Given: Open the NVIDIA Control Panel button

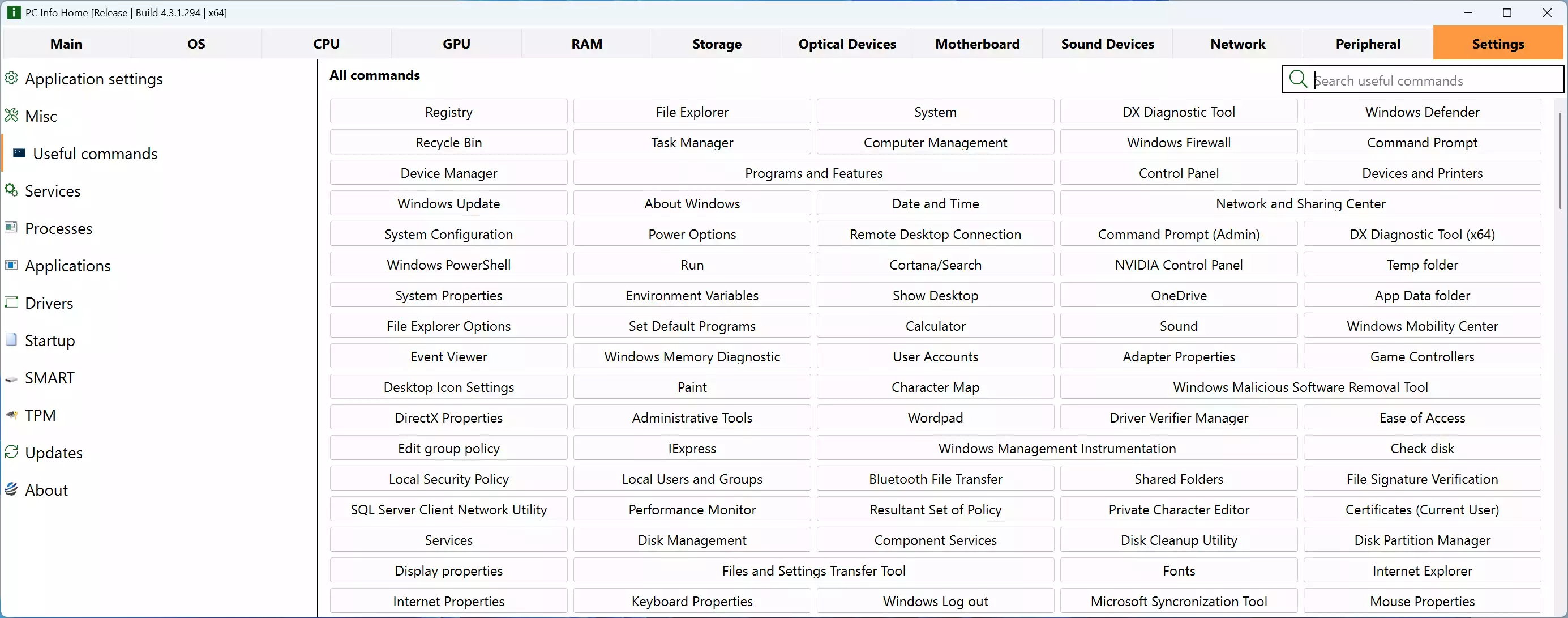Looking at the screenshot, I should click(1179, 264).
